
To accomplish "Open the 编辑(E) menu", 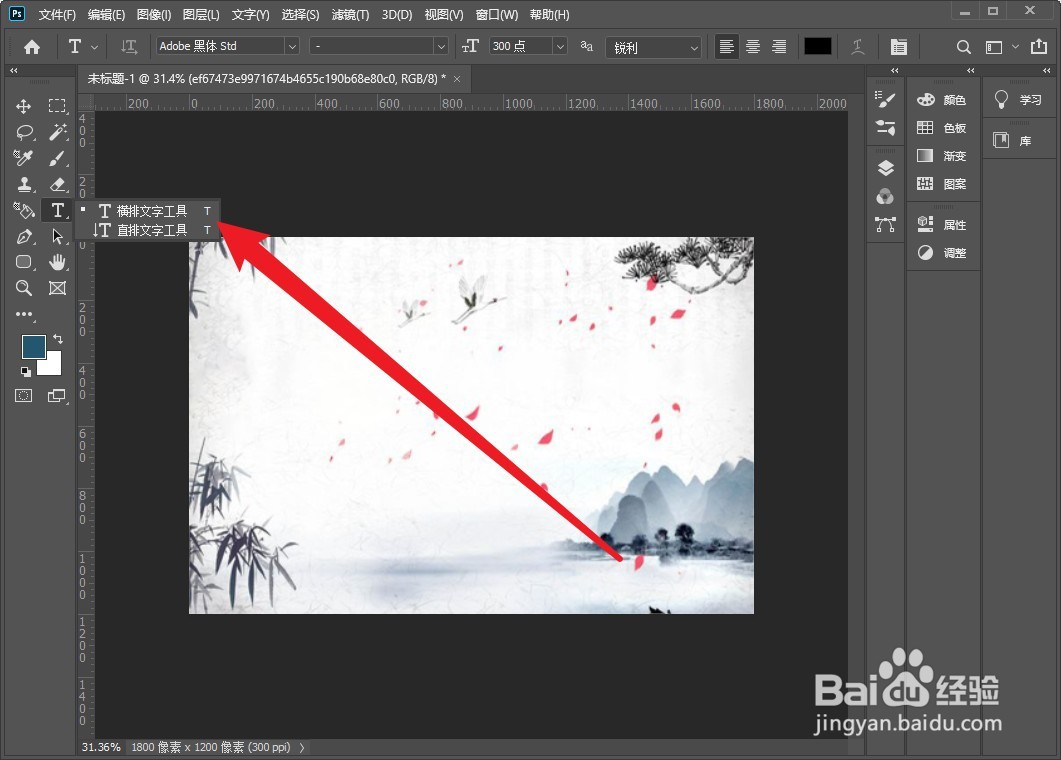I will click(x=106, y=14).
